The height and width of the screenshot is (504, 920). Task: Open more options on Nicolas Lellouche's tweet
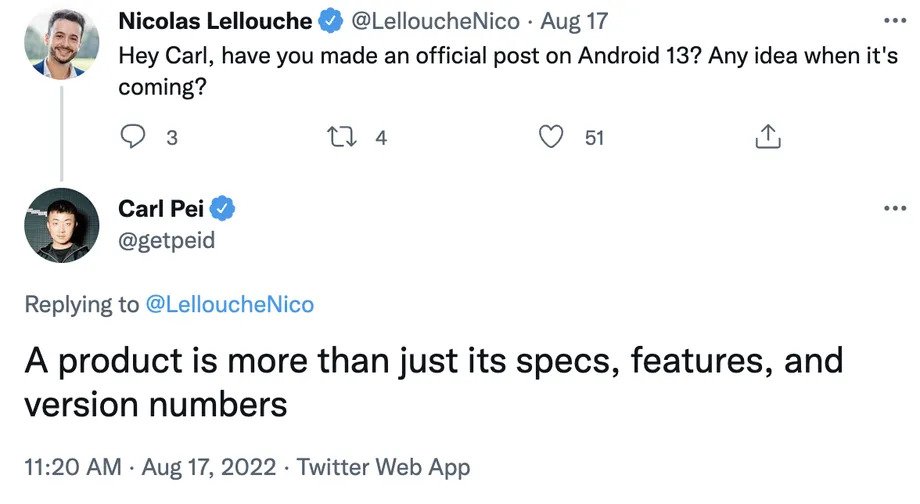pyautogui.click(x=892, y=20)
